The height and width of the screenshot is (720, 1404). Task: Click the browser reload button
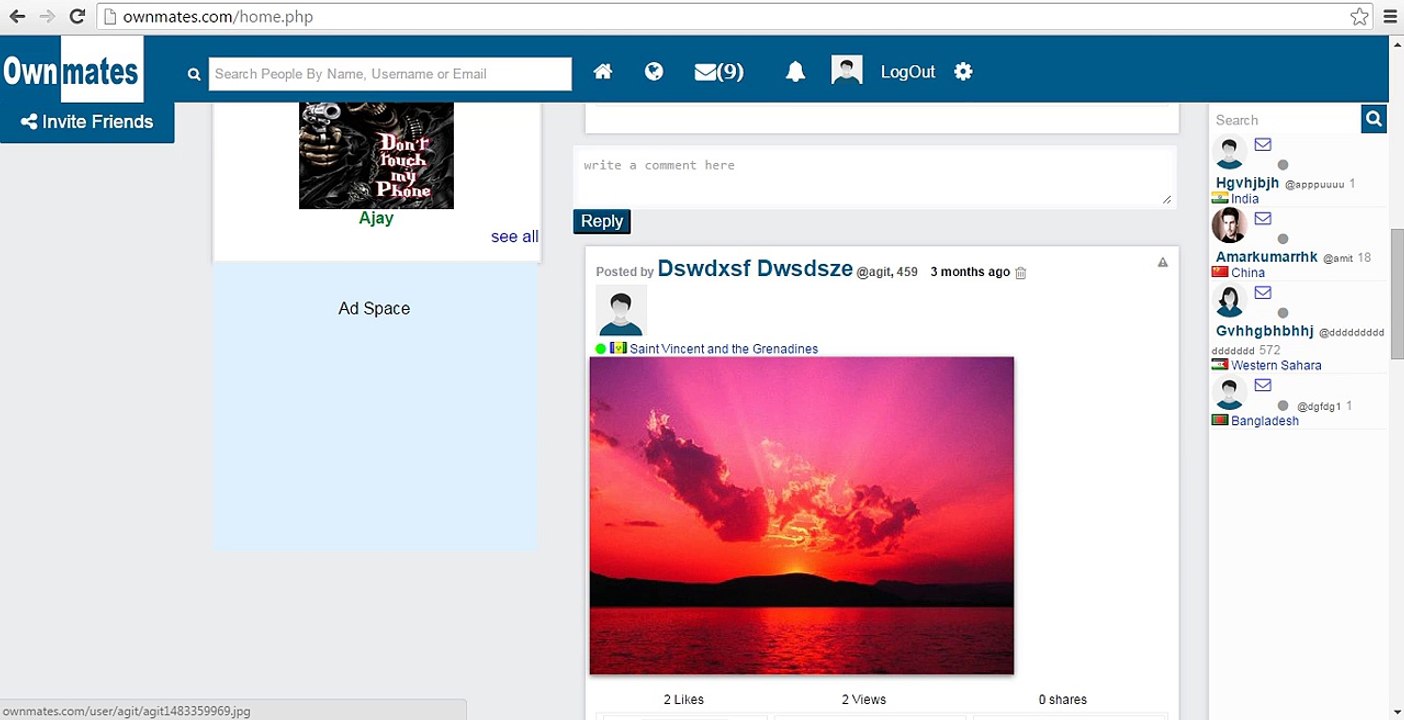pos(77,16)
